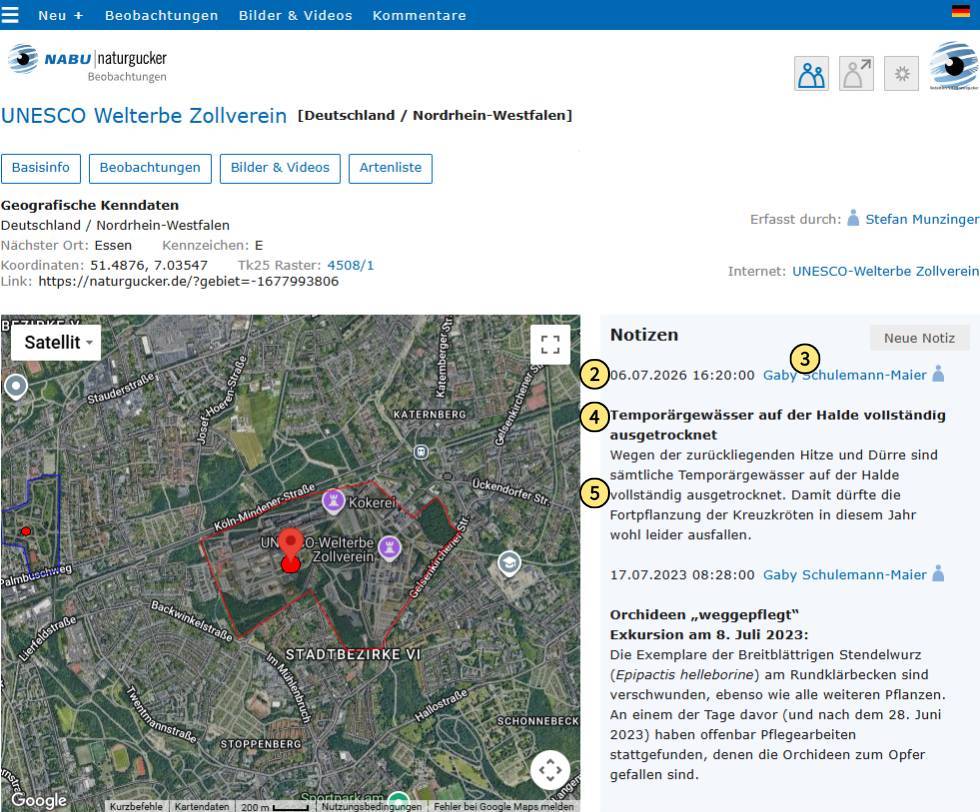
Task: Click the purple Kokerei landmark marker
Action: click(333, 501)
